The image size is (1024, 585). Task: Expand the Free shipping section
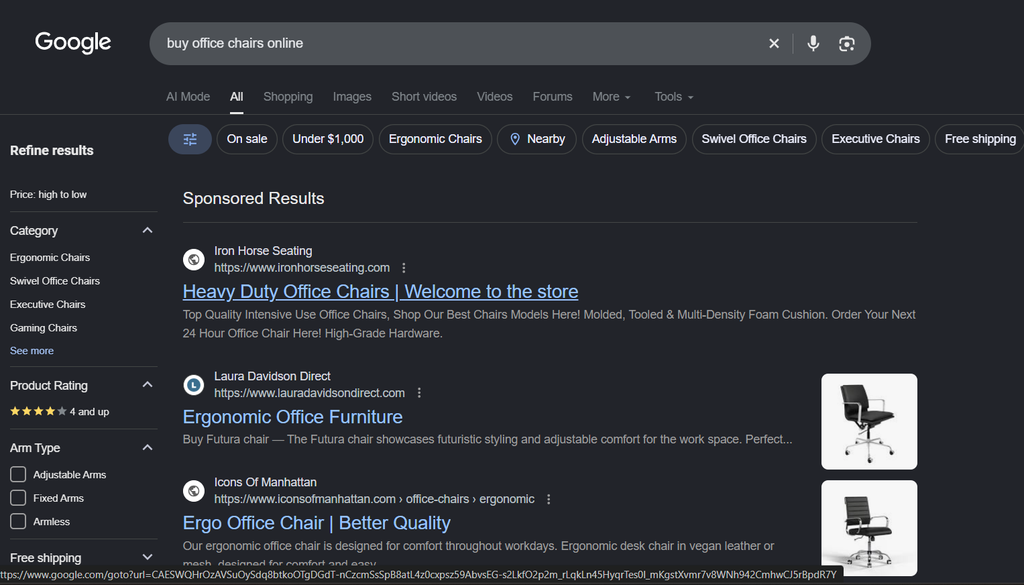[148, 557]
